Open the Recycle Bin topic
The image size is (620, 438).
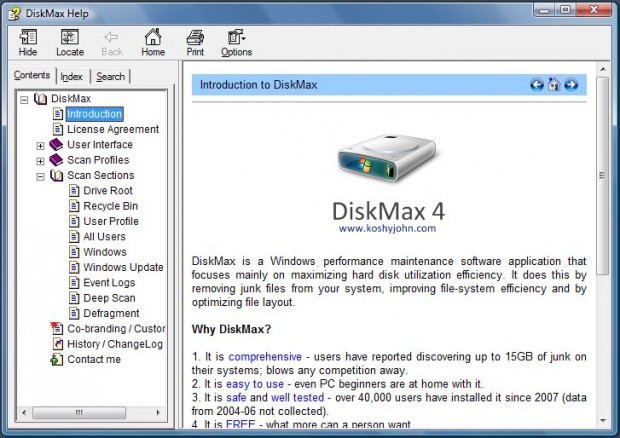[x=111, y=206]
